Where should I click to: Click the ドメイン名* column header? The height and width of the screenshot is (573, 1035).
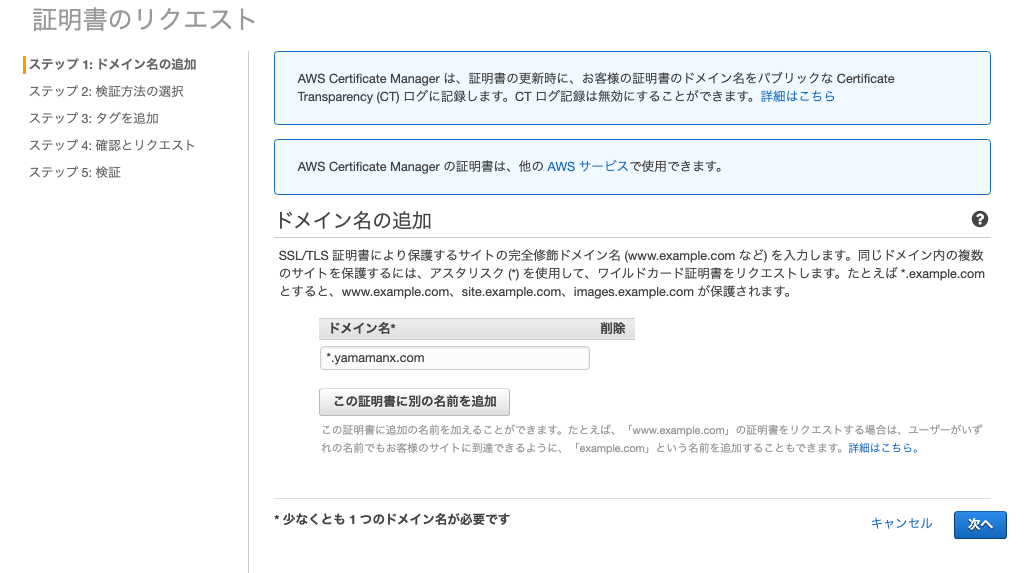pos(362,329)
